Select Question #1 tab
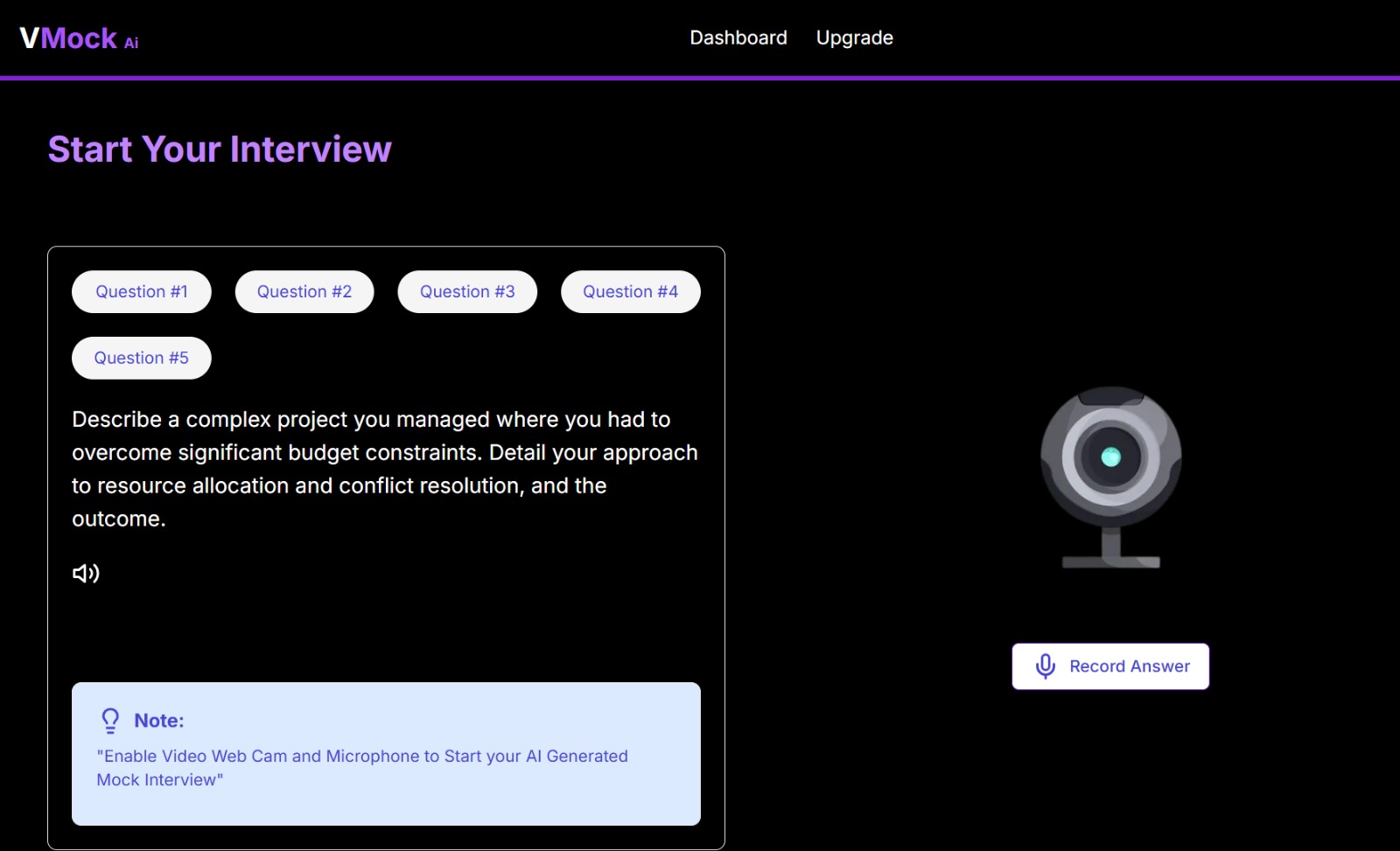This screenshot has height=851, width=1400. coord(142,292)
